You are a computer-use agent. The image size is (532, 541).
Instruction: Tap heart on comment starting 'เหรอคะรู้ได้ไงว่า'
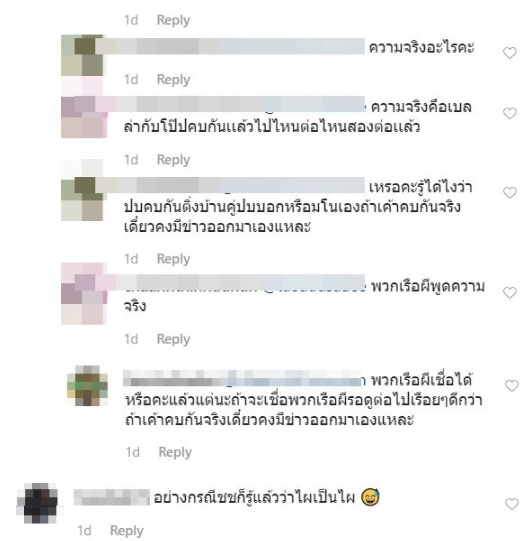pos(510,193)
